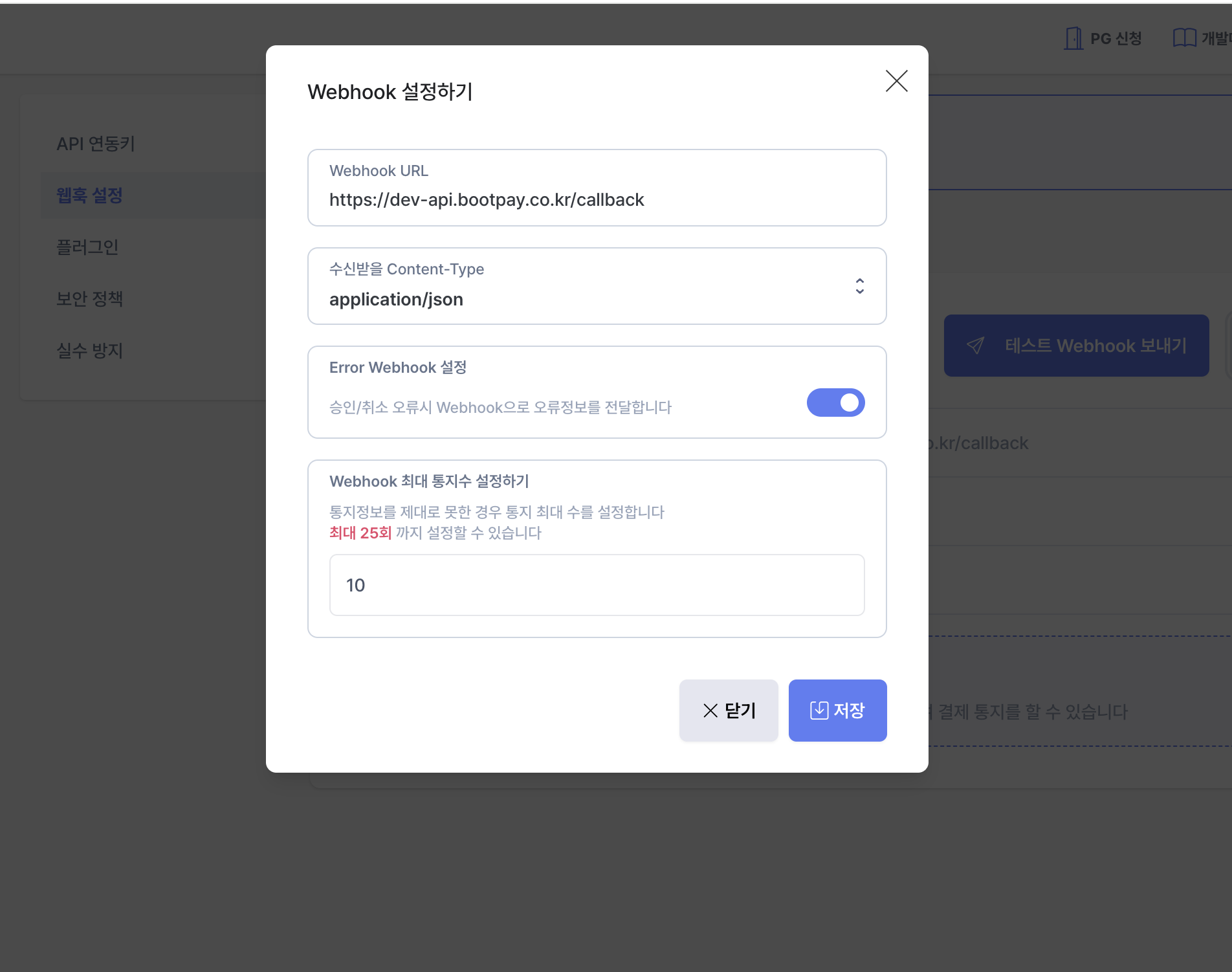Click the 테스트 Webhook 보내기 button
The image size is (1232, 972).
coord(1076,346)
